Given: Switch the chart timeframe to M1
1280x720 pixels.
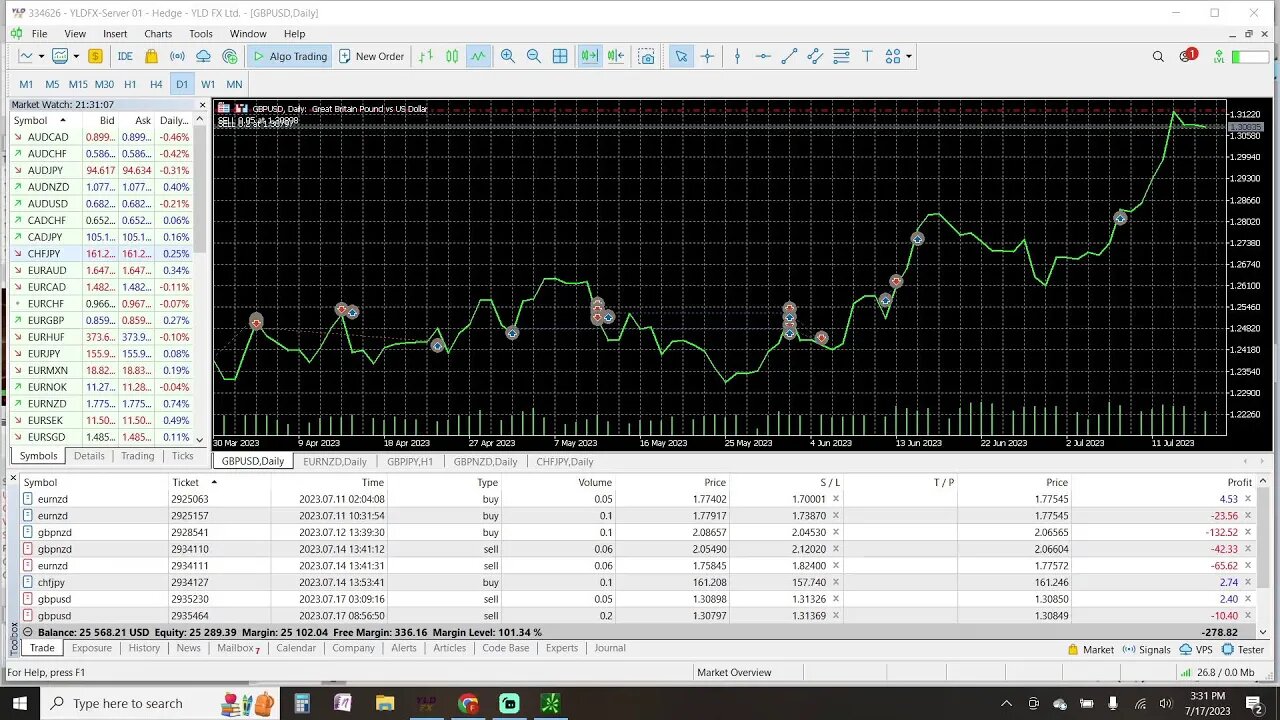Looking at the screenshot, I should click(x=26, y=85).
